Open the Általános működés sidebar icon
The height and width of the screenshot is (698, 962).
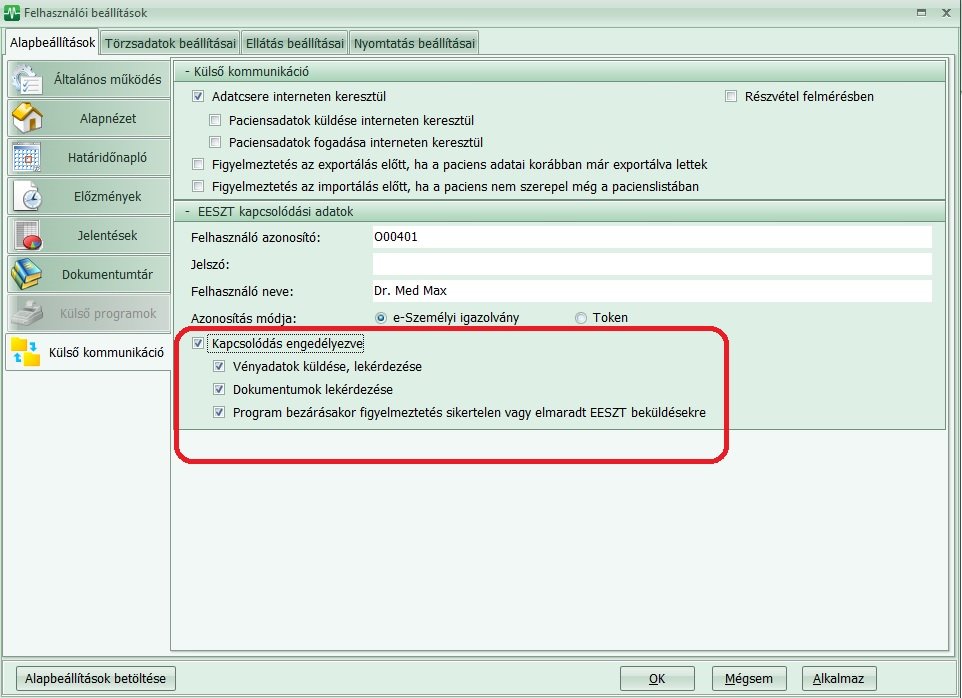pos(27,79)
